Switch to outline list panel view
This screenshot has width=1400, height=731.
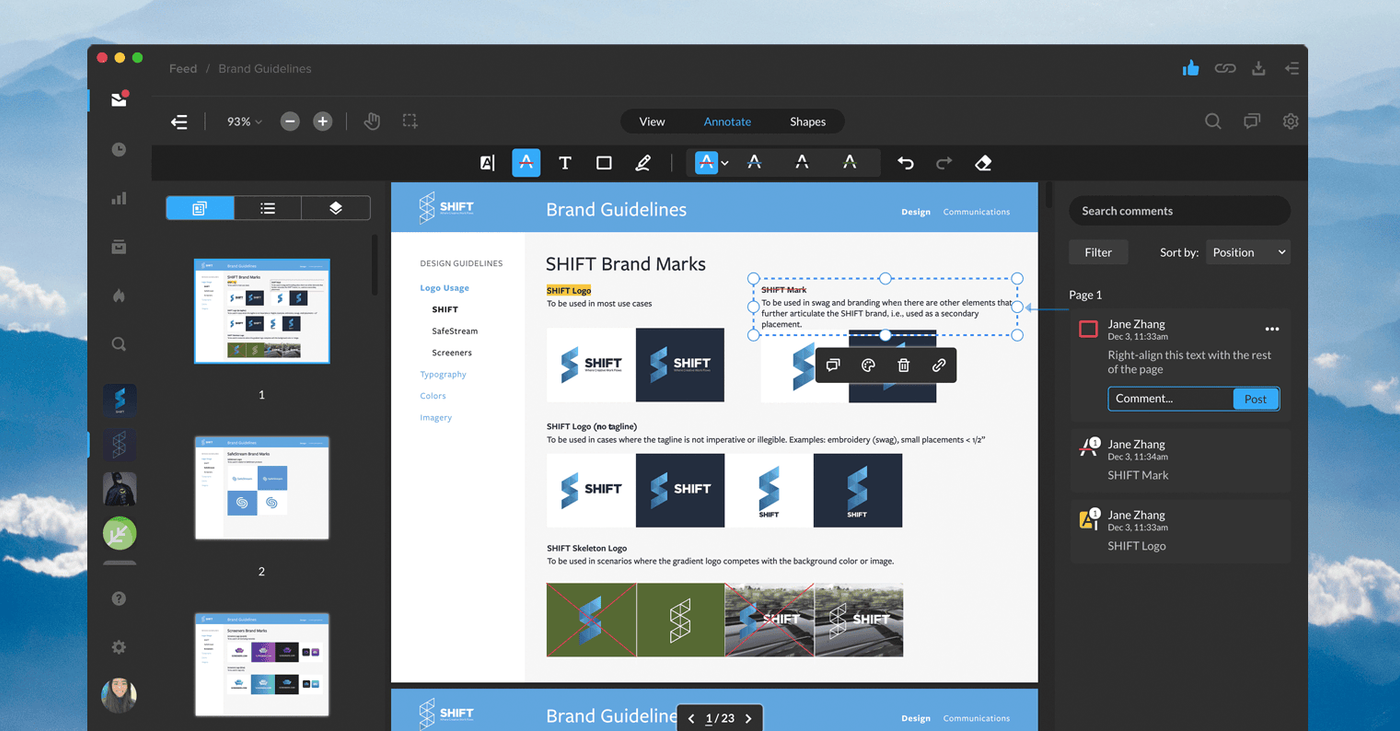(268, 208)
